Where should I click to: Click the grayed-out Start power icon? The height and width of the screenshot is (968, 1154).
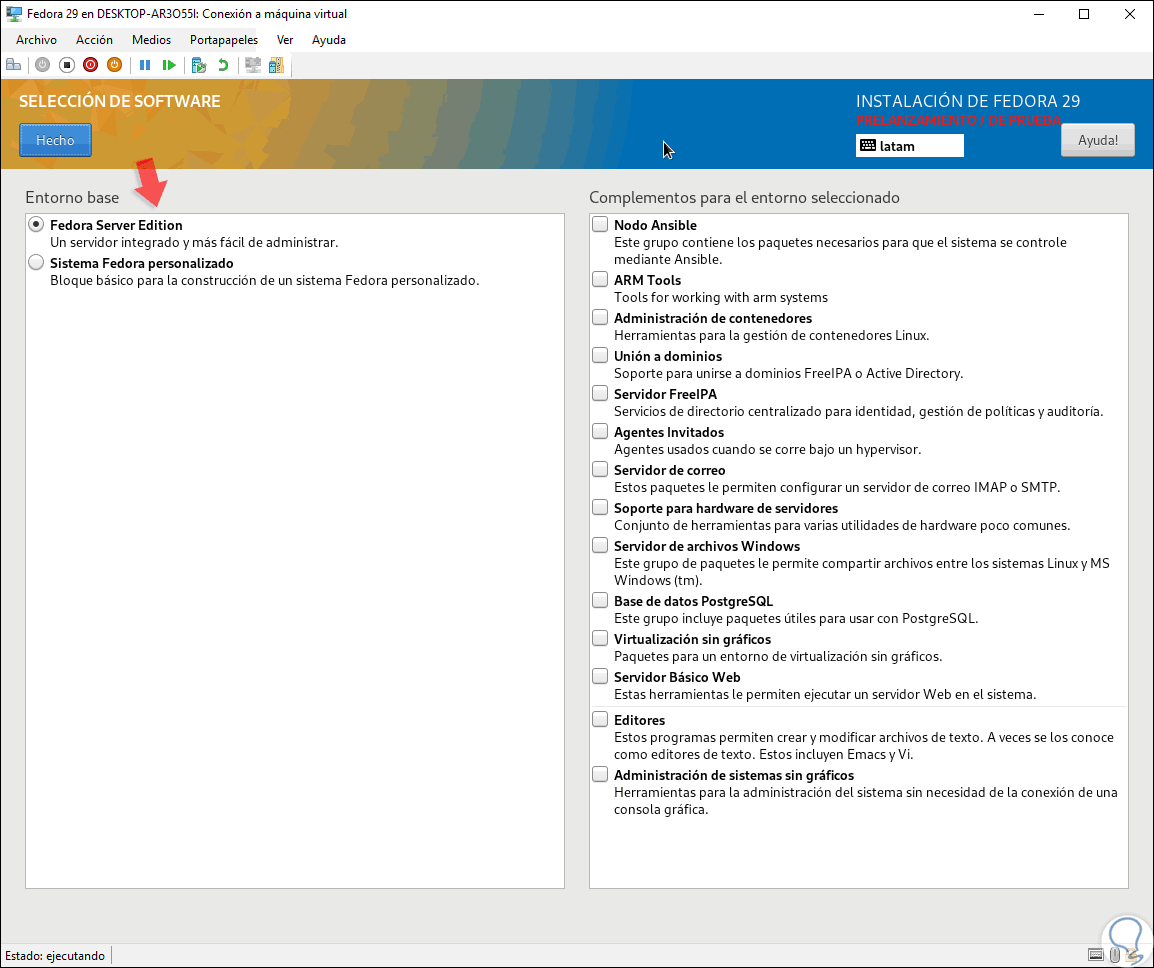click(43, 65)
